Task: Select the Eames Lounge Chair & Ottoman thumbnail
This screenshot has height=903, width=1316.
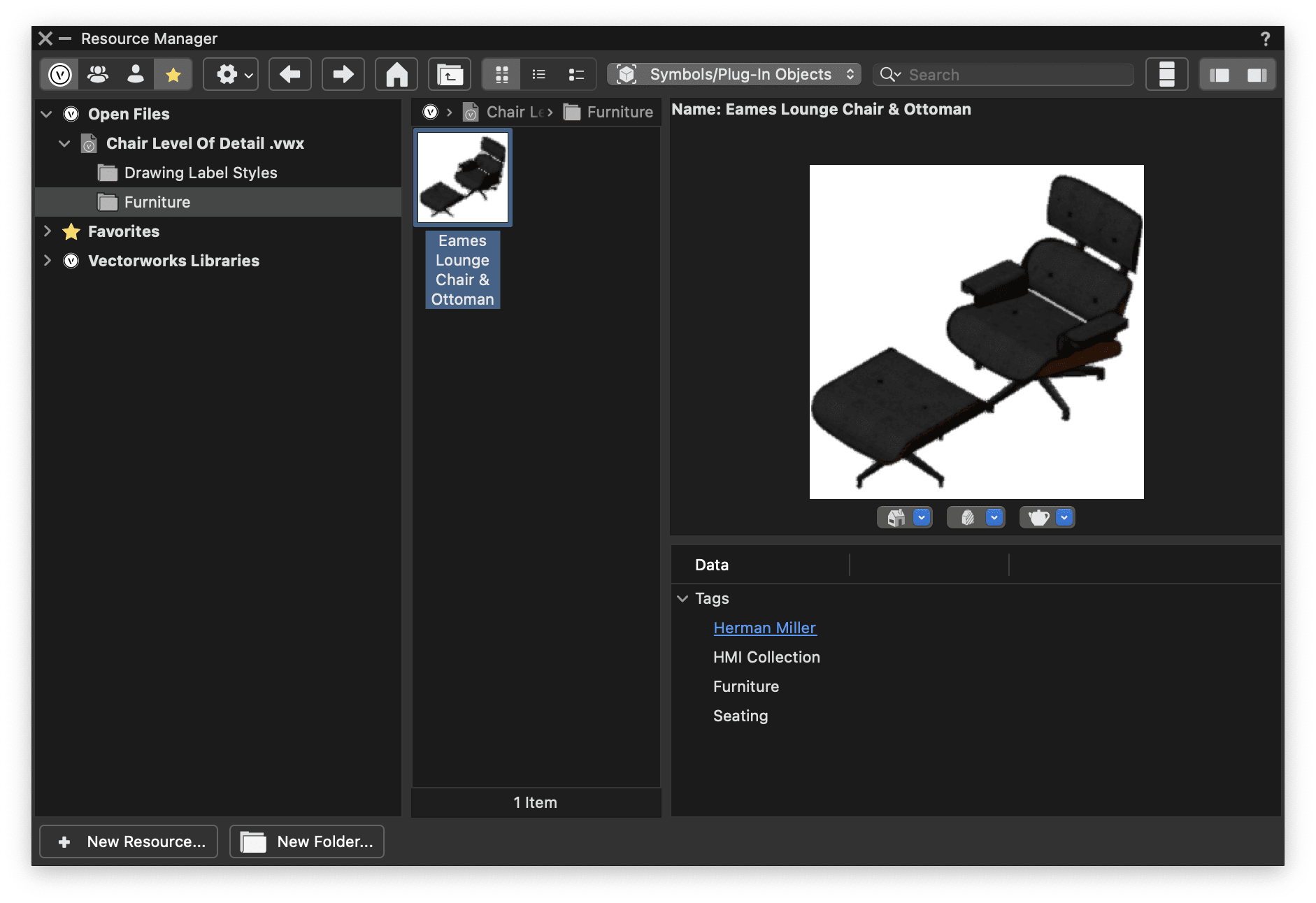Action: [463, 177]
